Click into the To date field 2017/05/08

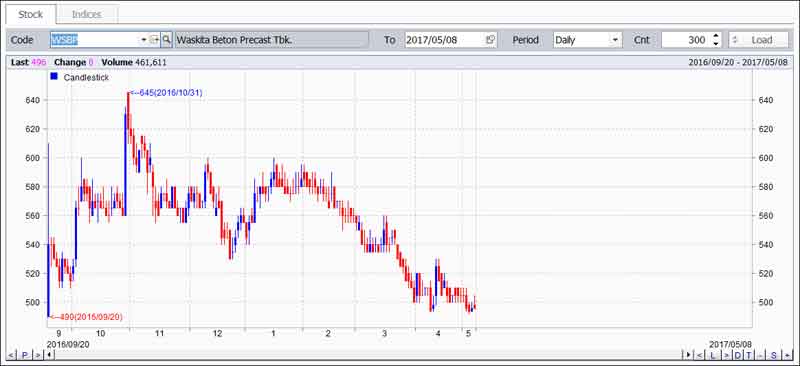point(444,40)
